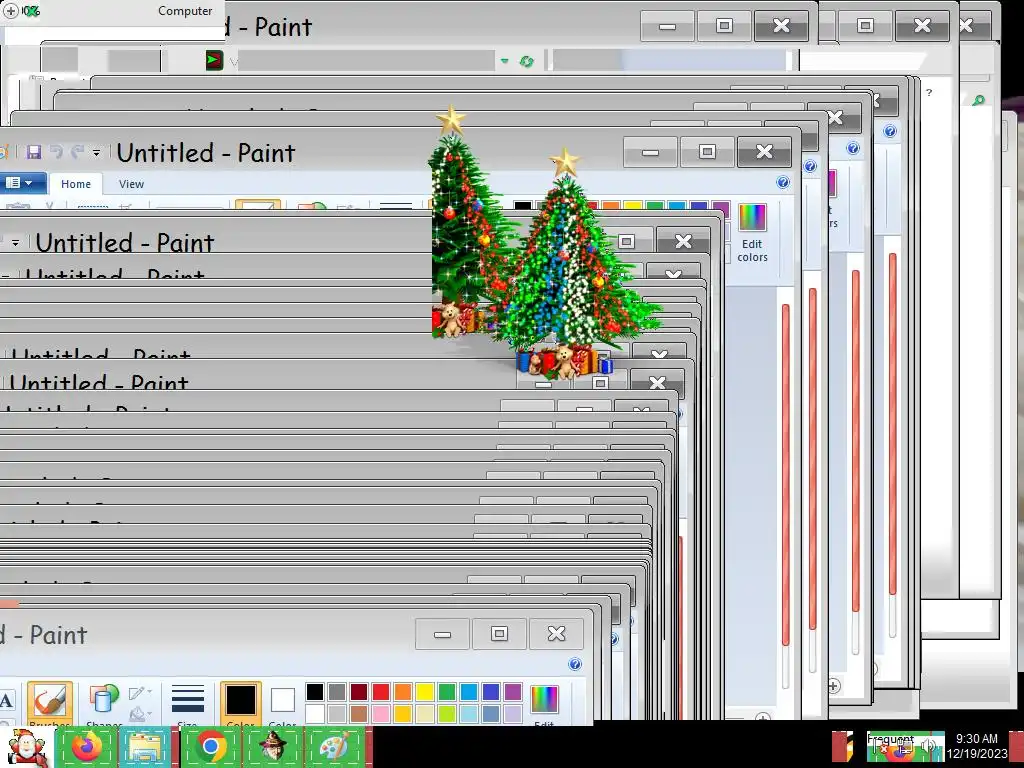Pick the yellow palette color in bottom window
This screenshot has height=768, width=1024.
424,692
